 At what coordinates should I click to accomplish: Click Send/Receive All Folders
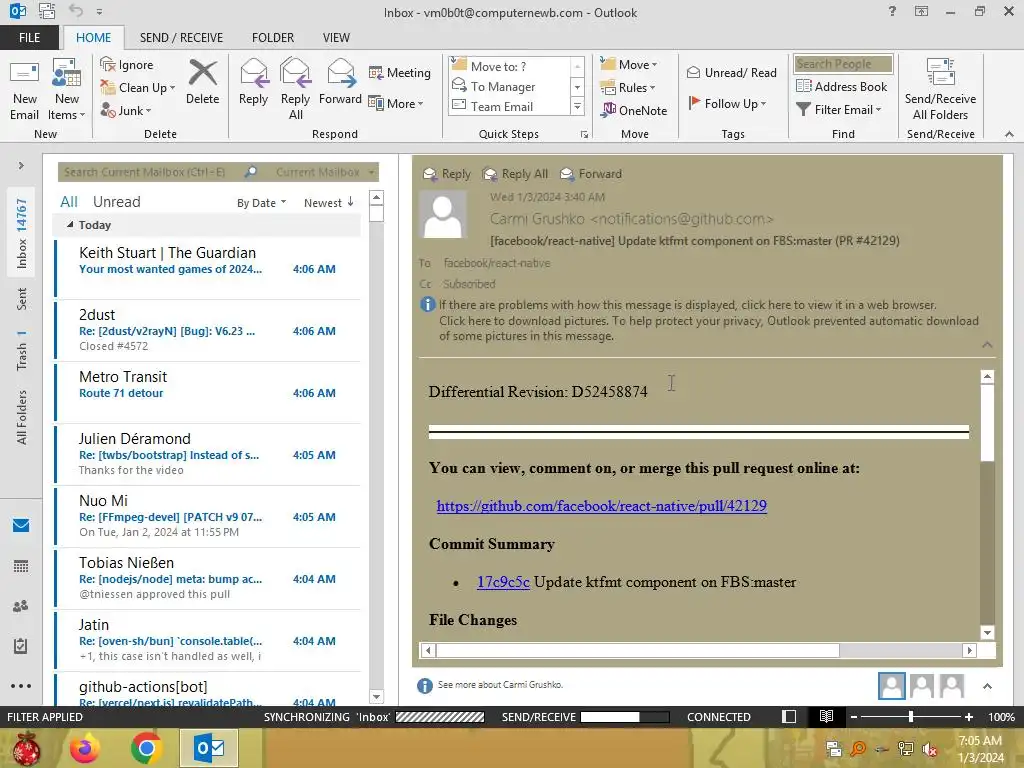click(x=940, y=90)
